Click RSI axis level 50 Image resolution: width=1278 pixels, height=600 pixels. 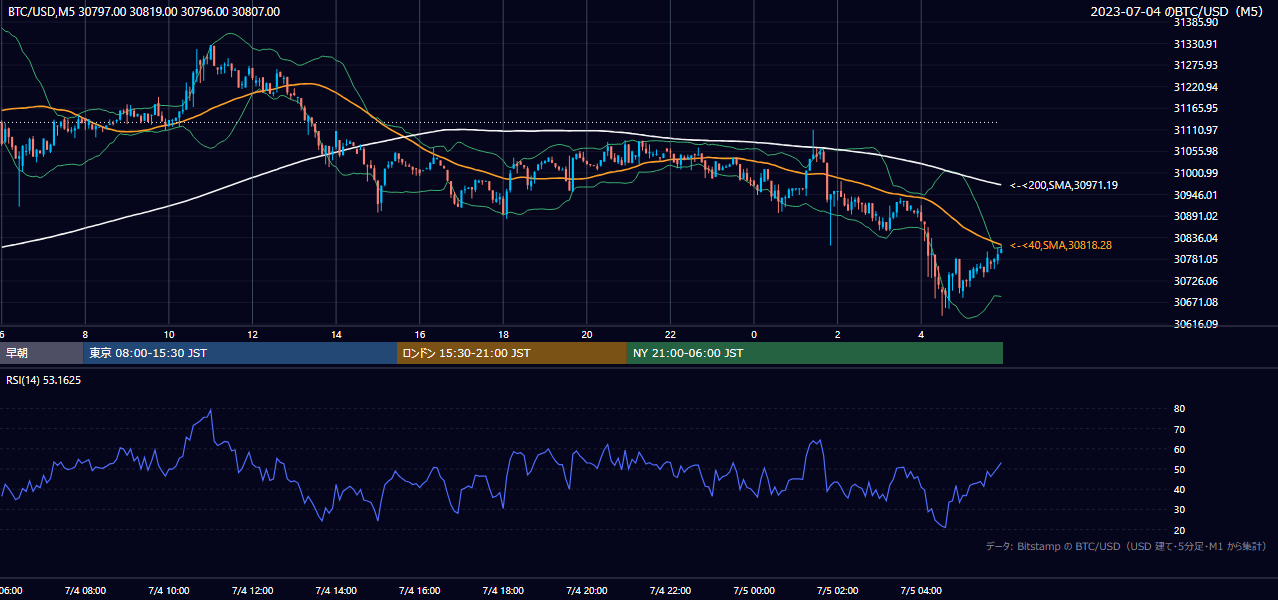click(1179, 470)
